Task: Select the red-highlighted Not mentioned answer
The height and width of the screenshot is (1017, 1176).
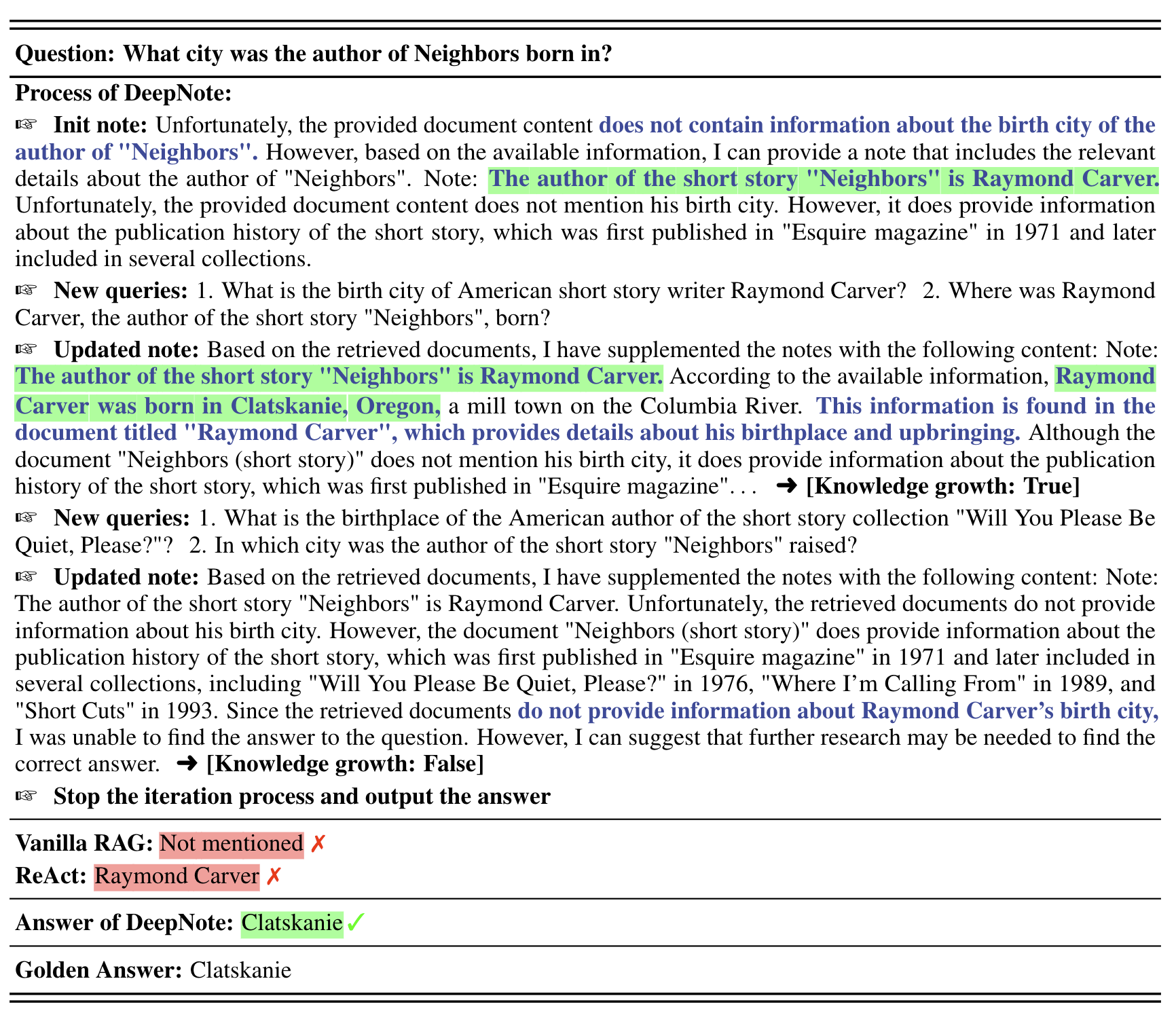Action: [x=231, y=844]
